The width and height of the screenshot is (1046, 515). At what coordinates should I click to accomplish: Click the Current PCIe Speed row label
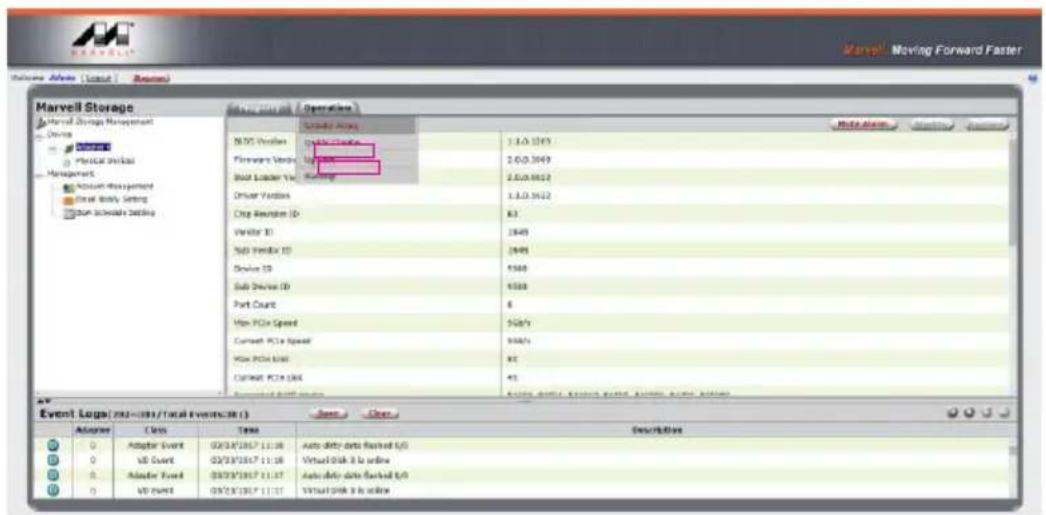coord(272,341)
